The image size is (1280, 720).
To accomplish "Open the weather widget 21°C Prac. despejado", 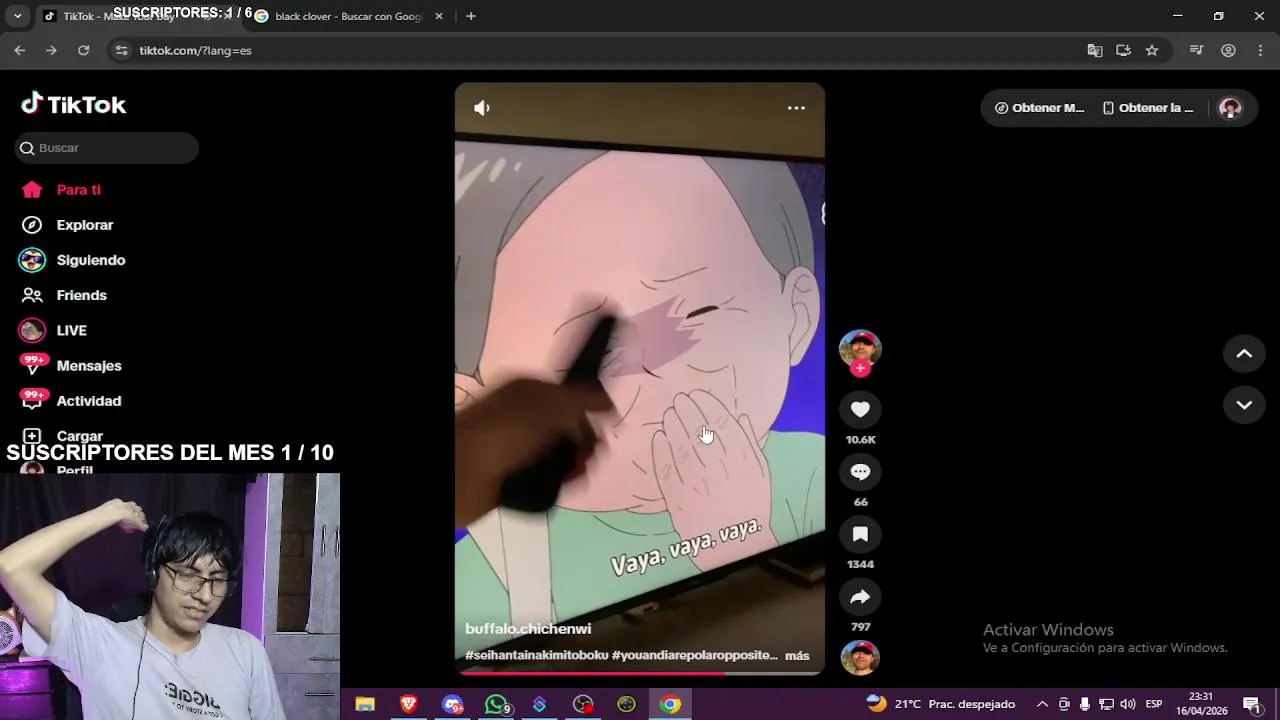I will pyautogui.click(x=940, y=704).
